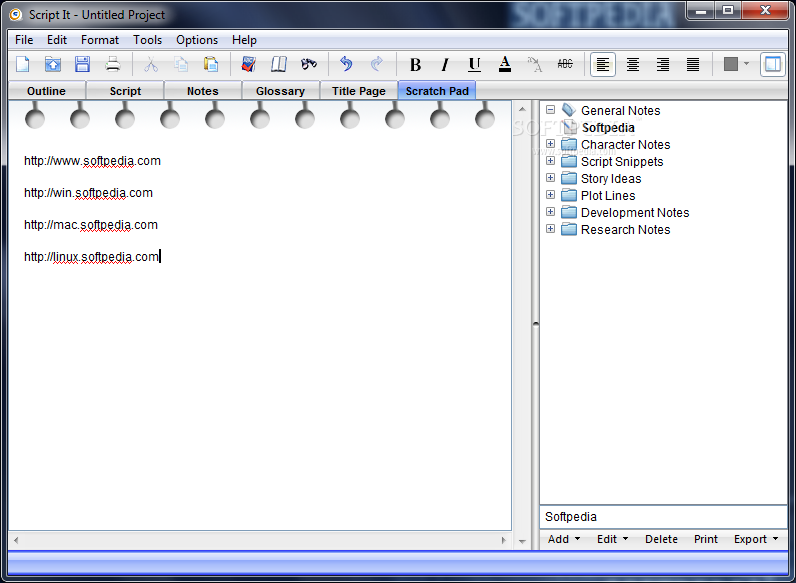Switch to the Glossary tab
The image size is (796, 583).
tap(280, 91)
